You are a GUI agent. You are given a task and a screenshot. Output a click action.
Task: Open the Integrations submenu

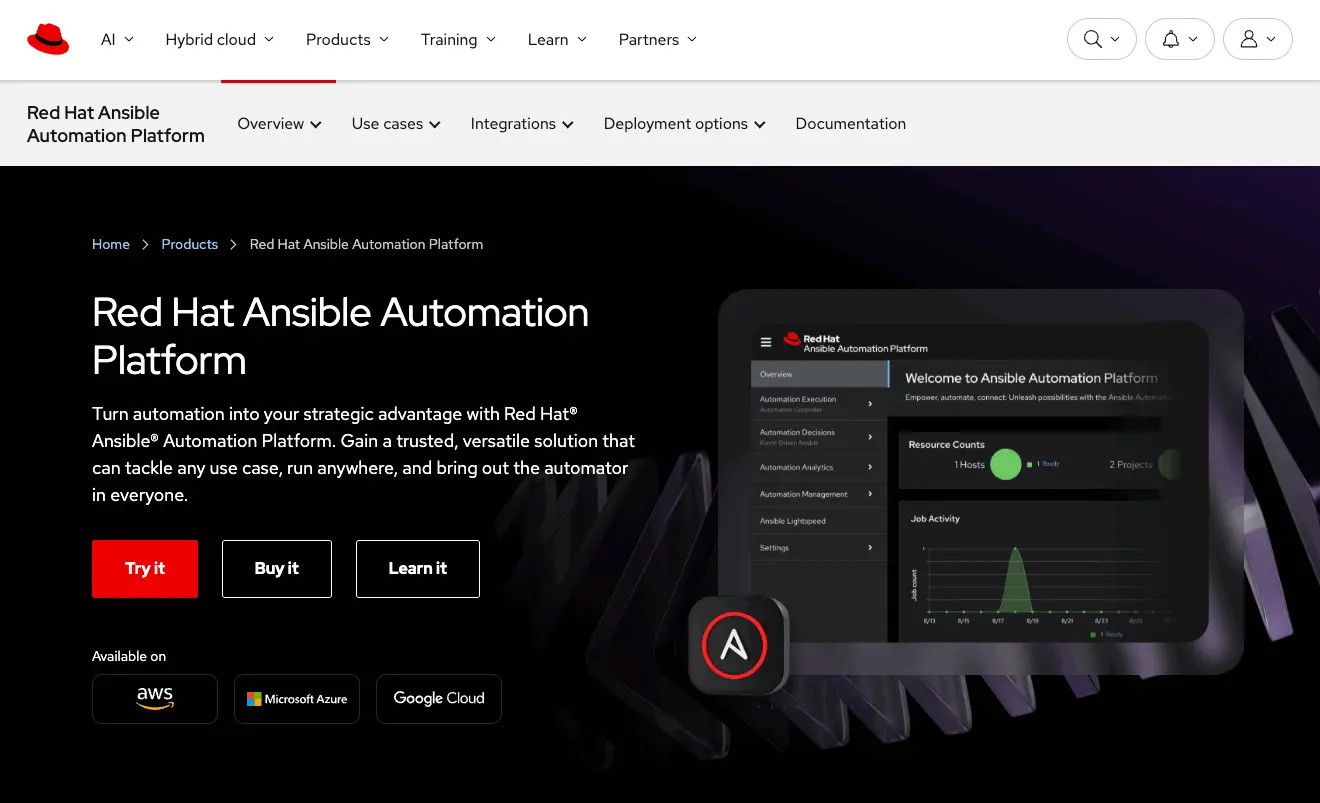pos(522,124)
